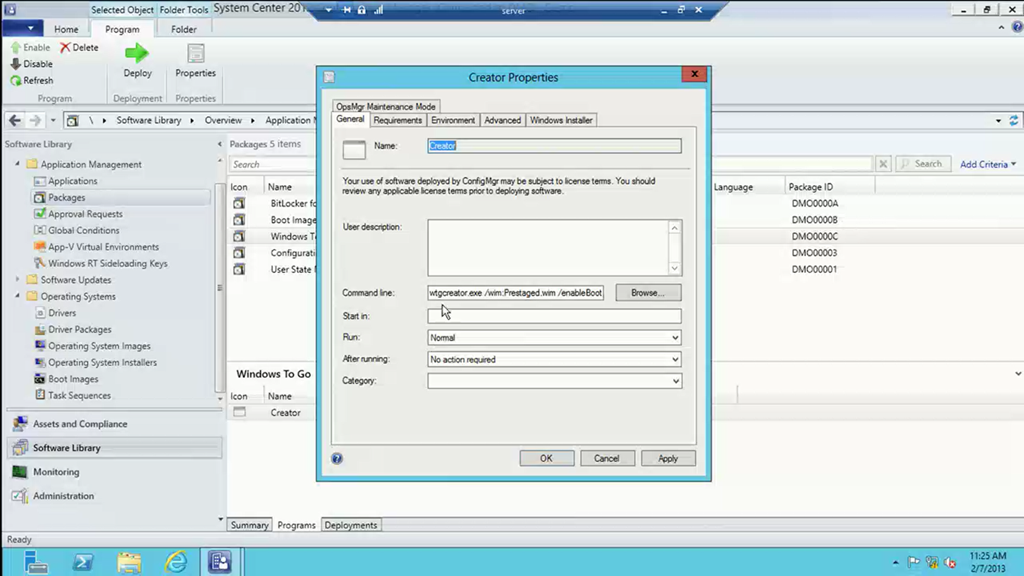Select Task Sequences in the tree
The width and height of the screenshot is (1024, 576).
(79, 395)
